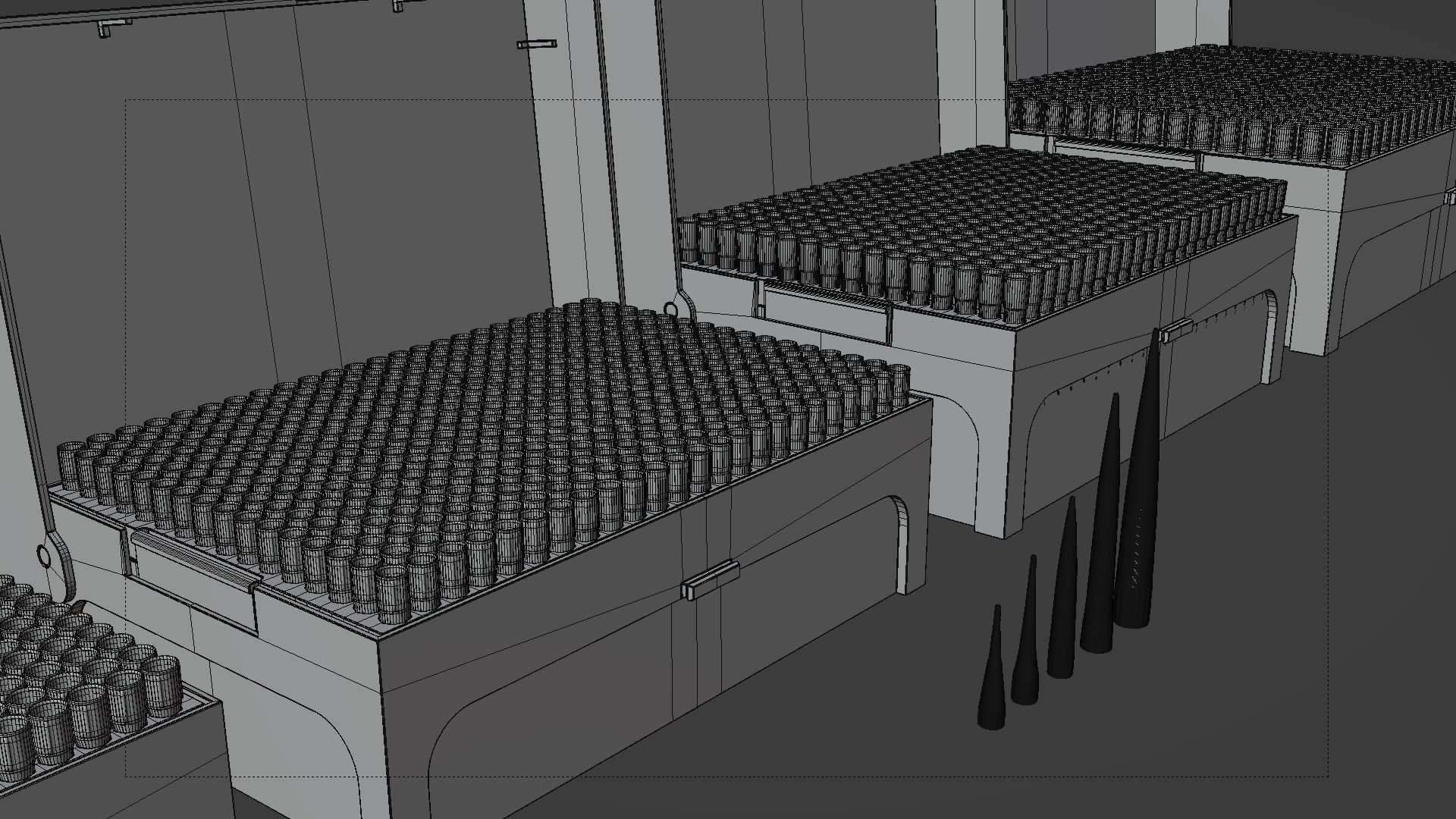Select the hinge ring of the middle tip box

(x=670, y=309)
